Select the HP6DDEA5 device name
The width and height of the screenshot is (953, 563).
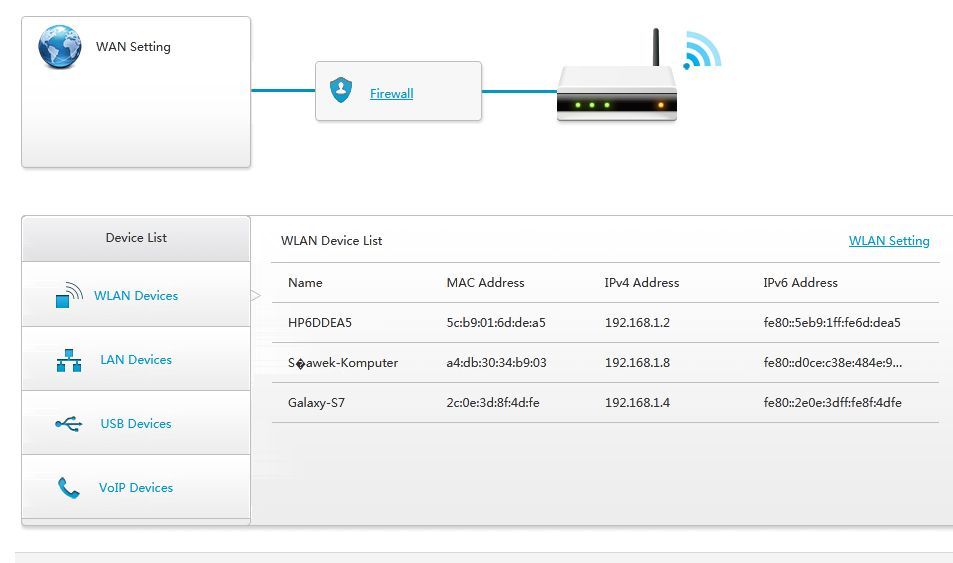pyautogui.click(x=320, y=323)
